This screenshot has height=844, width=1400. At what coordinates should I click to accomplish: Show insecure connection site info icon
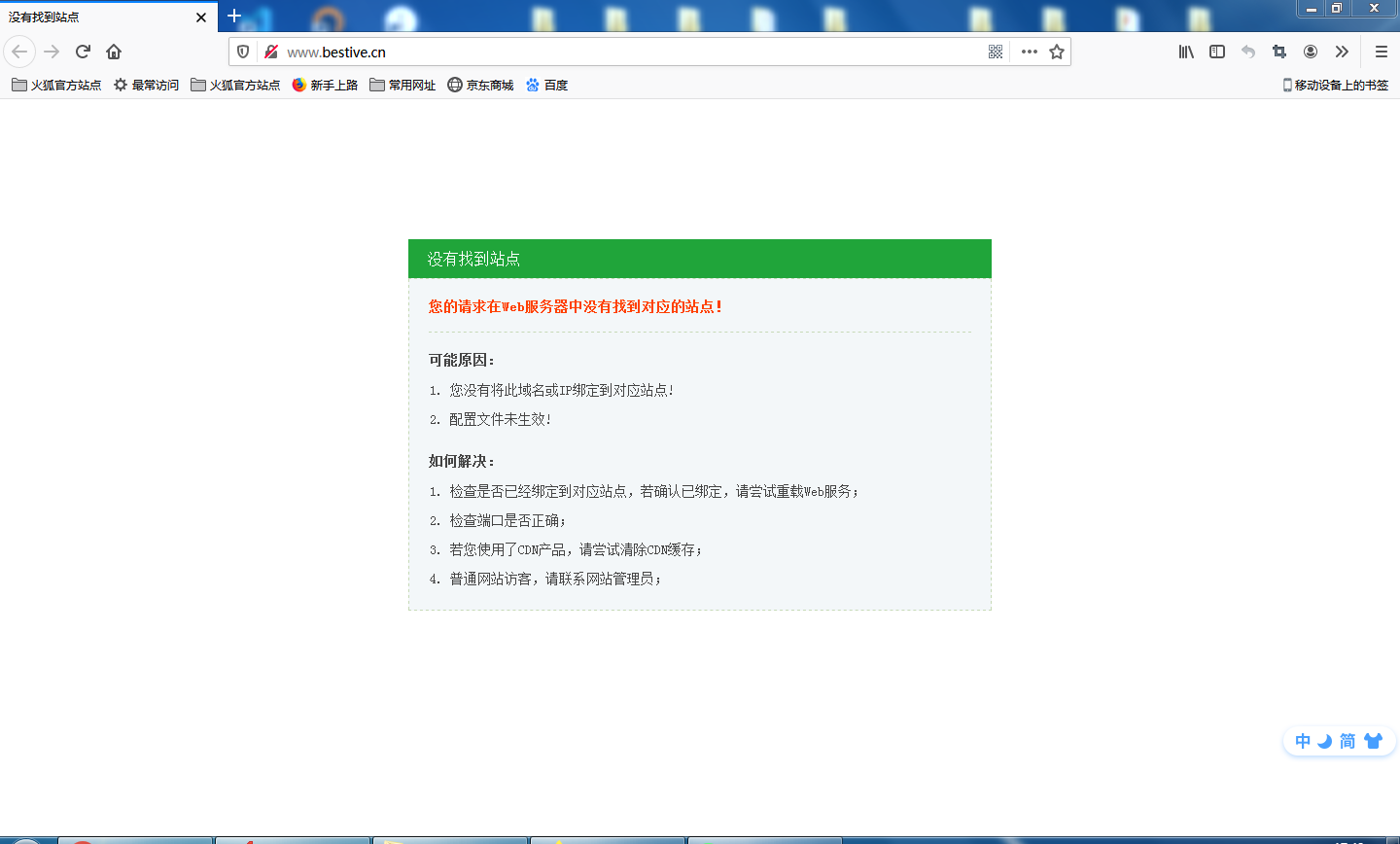(x=271, y=52)
